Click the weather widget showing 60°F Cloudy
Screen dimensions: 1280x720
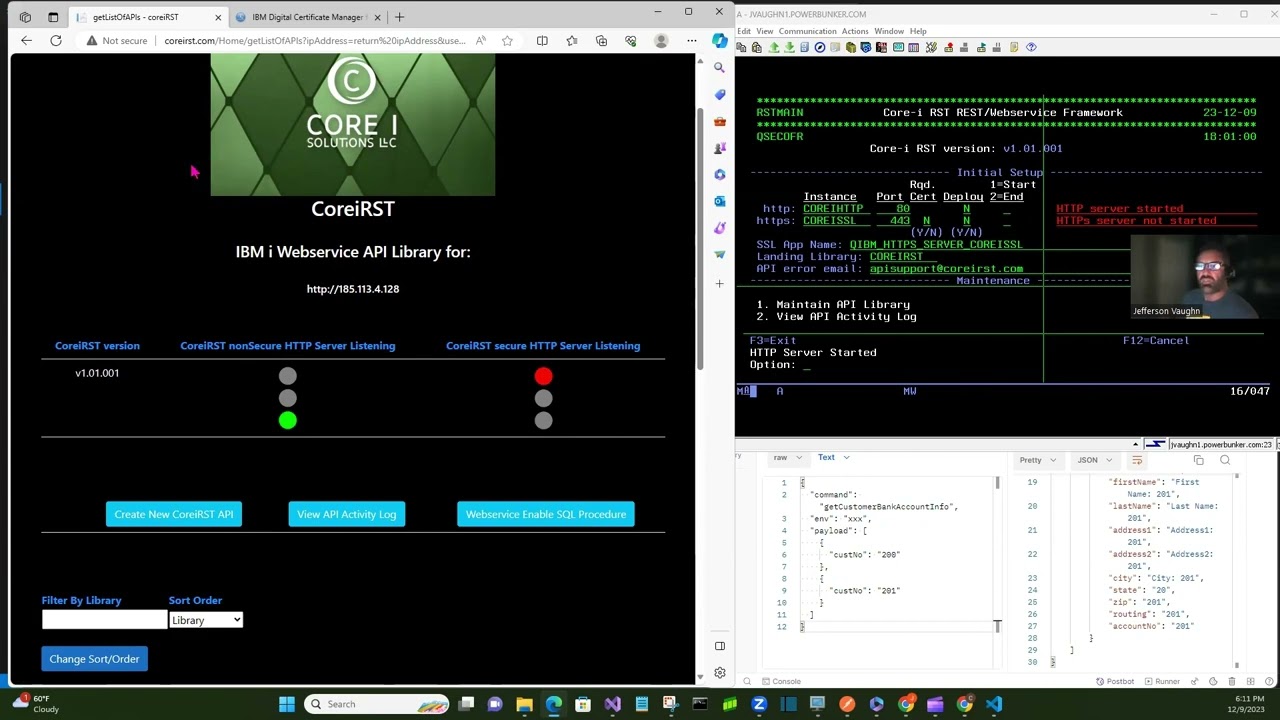tap(34, 704)
